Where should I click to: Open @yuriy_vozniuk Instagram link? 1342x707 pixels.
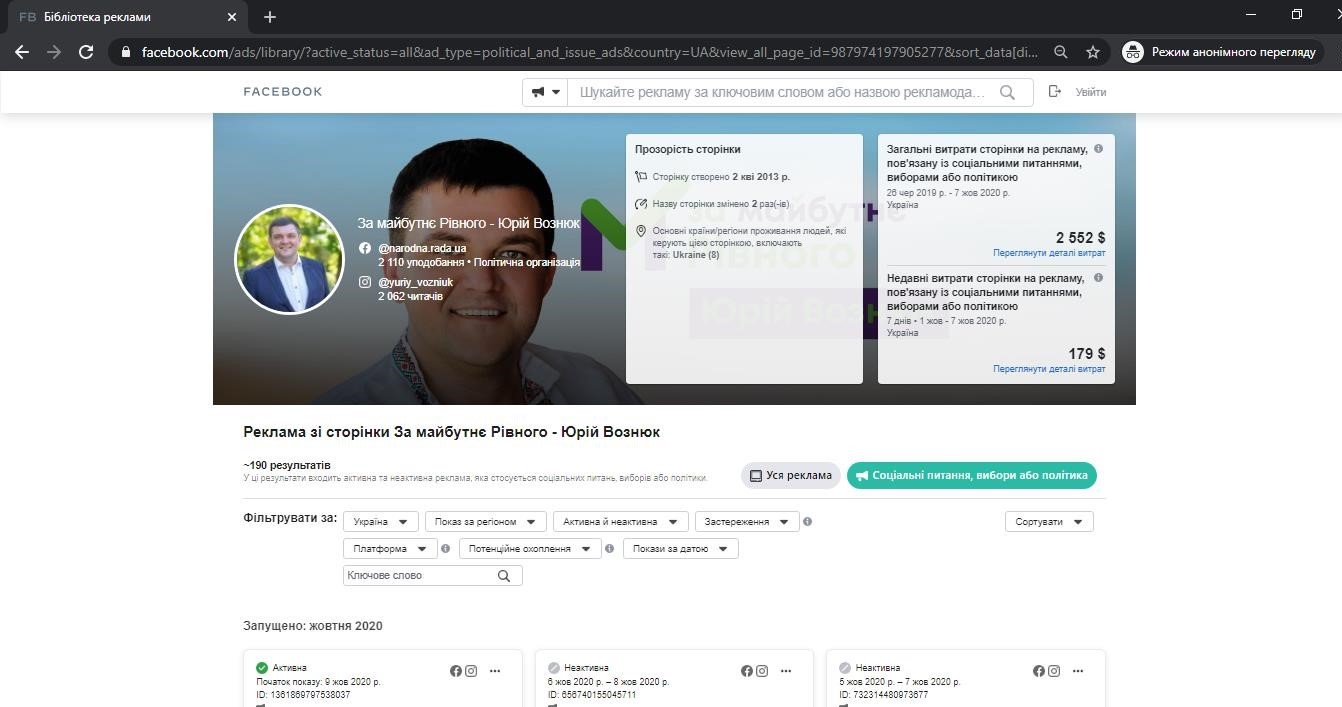coord(415,282)
